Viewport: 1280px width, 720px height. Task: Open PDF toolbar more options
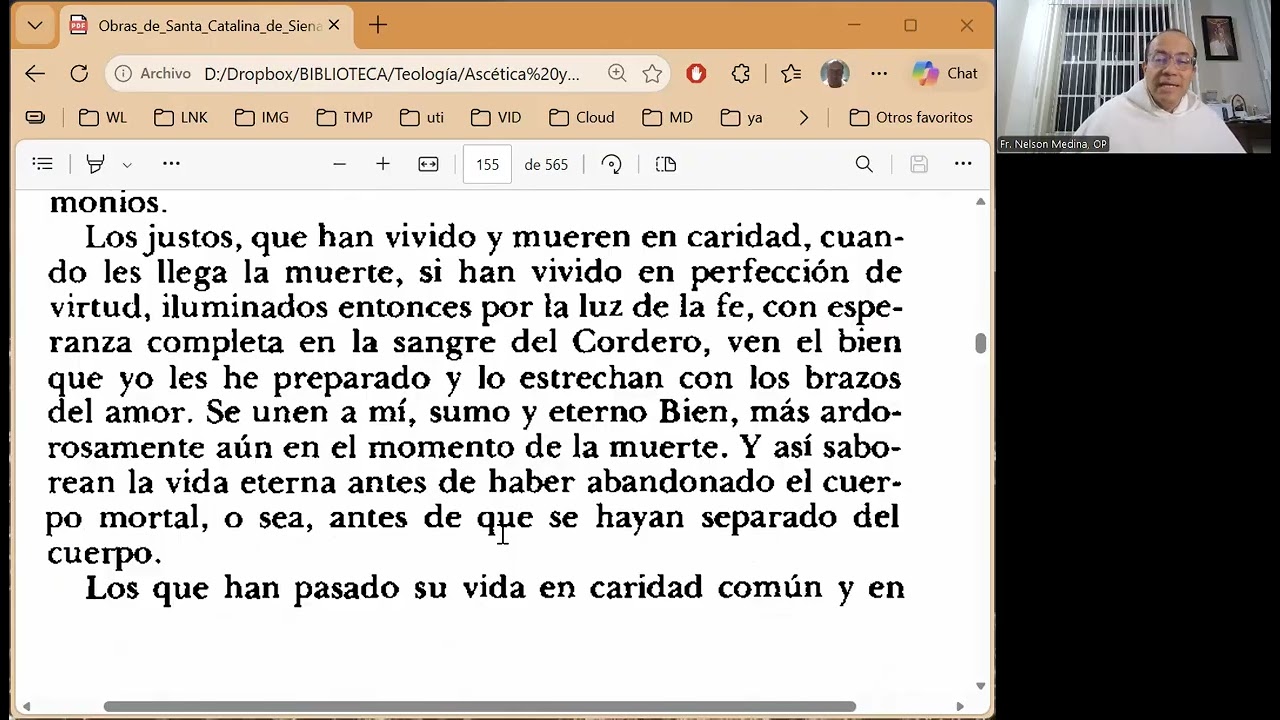click(x=963, y=164)
